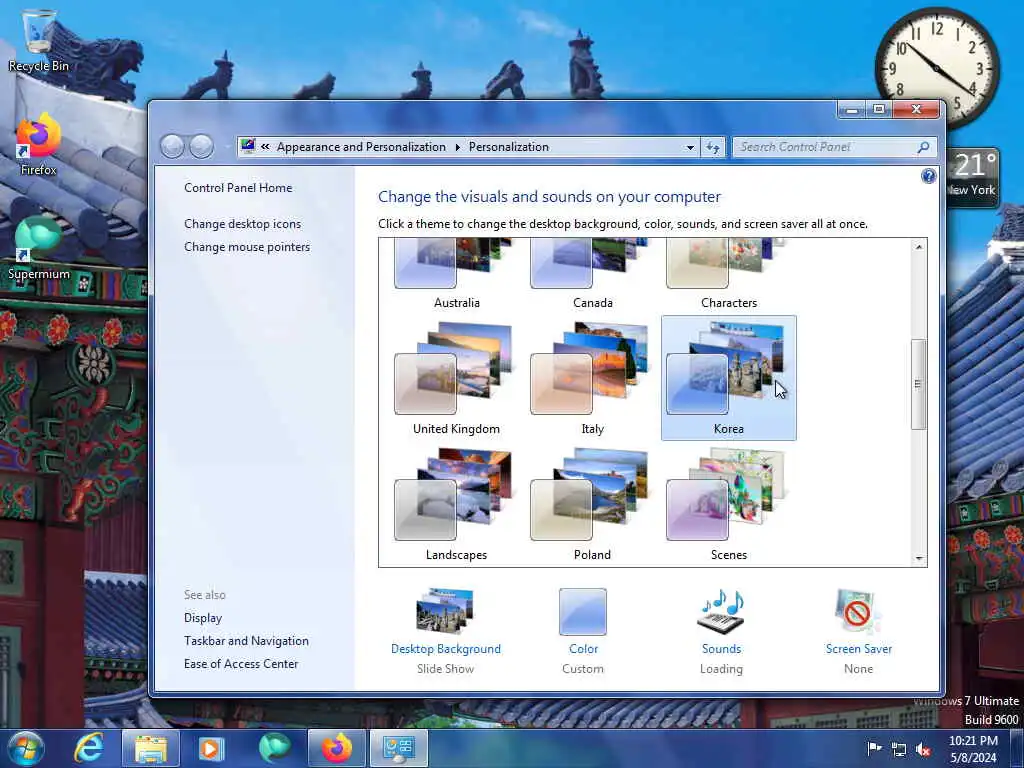Apply the United Kingdom theme
Screen dimensions: 1024x768
coord(456,378)
